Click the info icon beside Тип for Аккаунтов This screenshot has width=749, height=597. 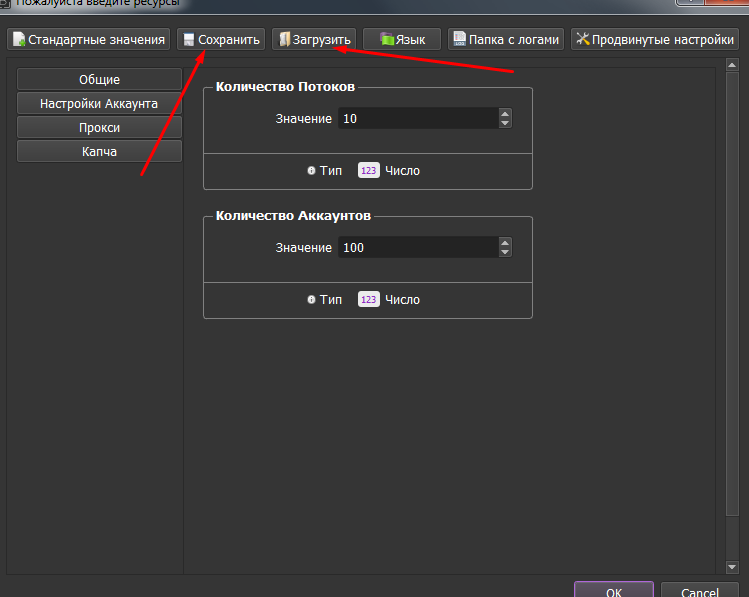point(312,300)
